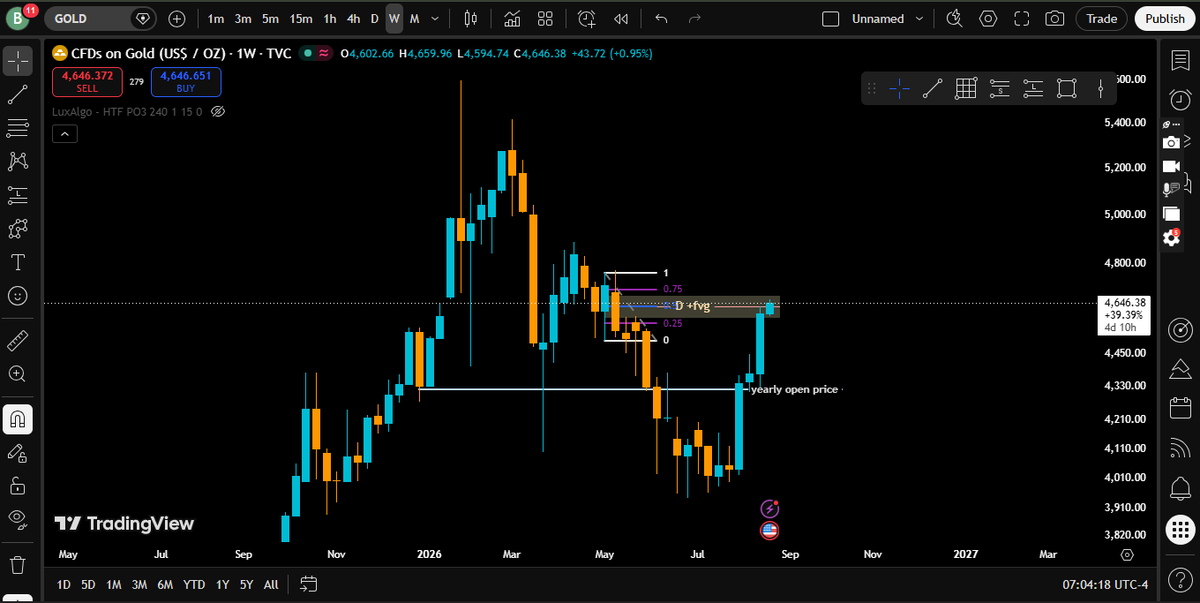1200x603 pixels.
Task: Collapse the indicator legend chevron
Action: (63, 133)
